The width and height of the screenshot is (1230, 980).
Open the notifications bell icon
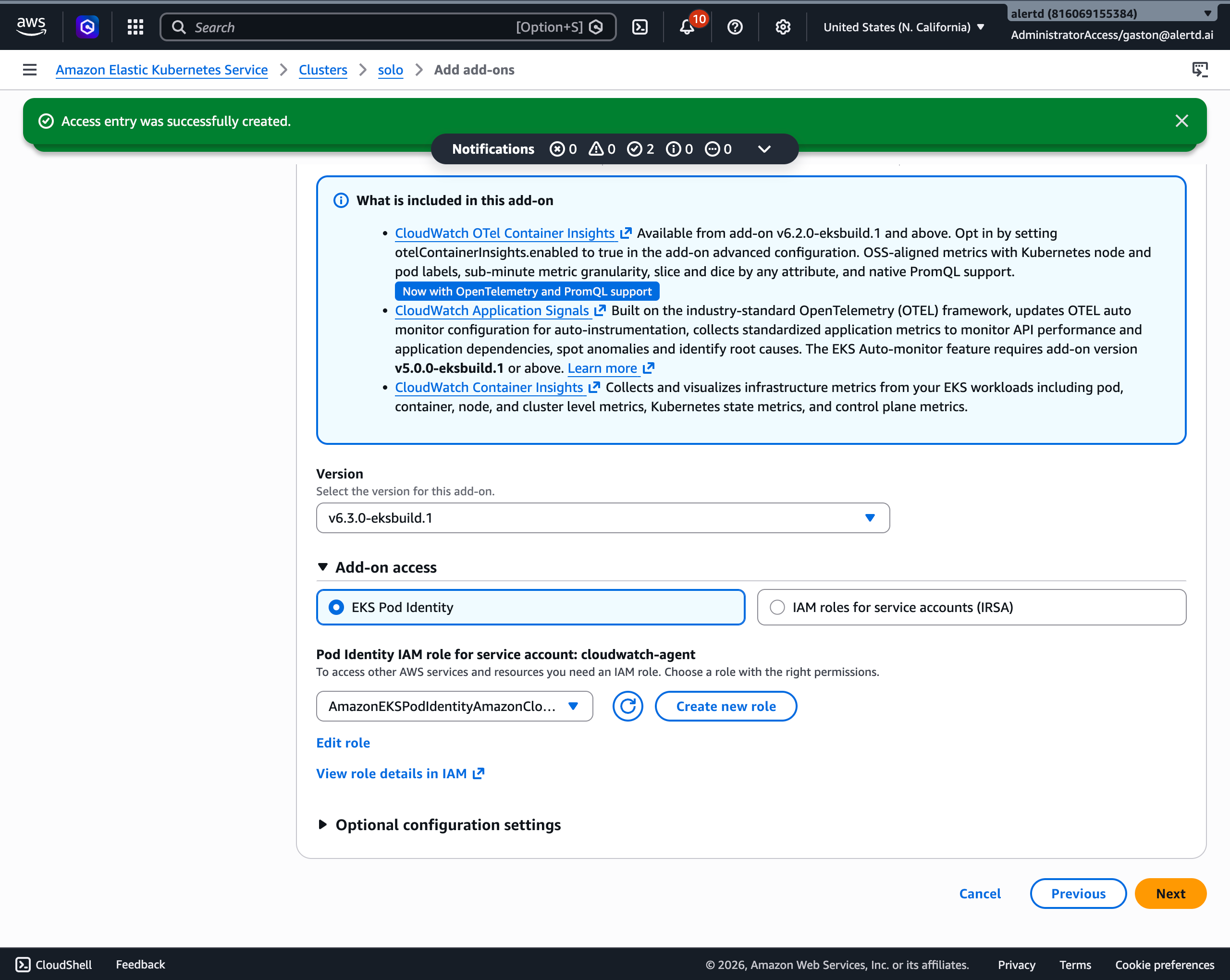[688, 27]
